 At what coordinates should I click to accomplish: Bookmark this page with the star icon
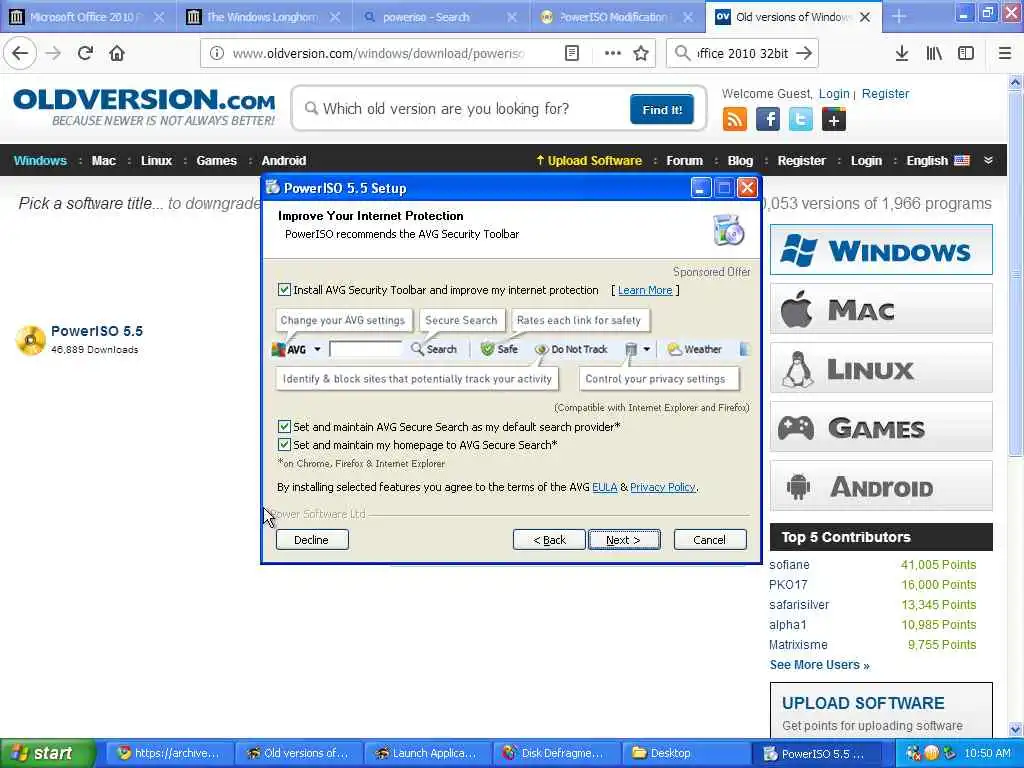[x=641, y=54]
